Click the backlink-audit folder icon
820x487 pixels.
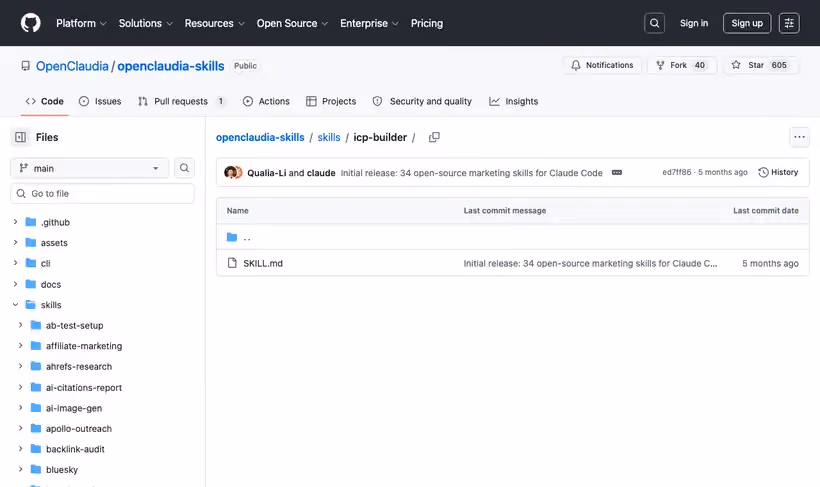[36, 449]
